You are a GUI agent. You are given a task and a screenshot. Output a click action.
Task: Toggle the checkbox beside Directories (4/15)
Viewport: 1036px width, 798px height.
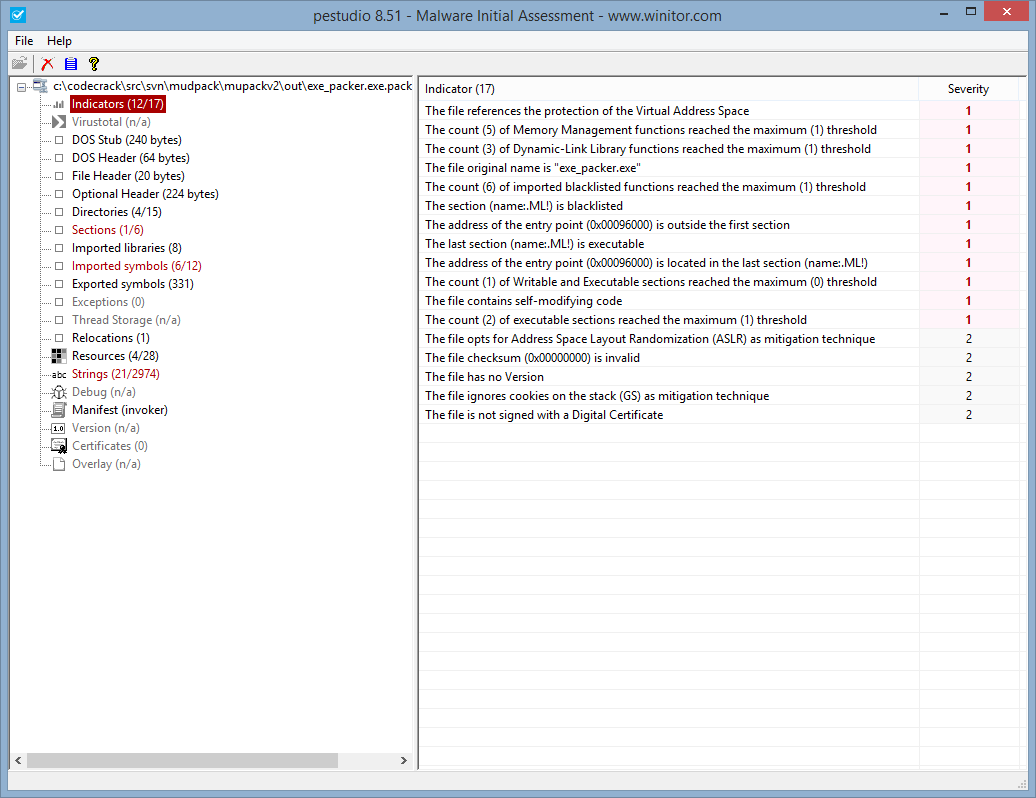[59, 212]
